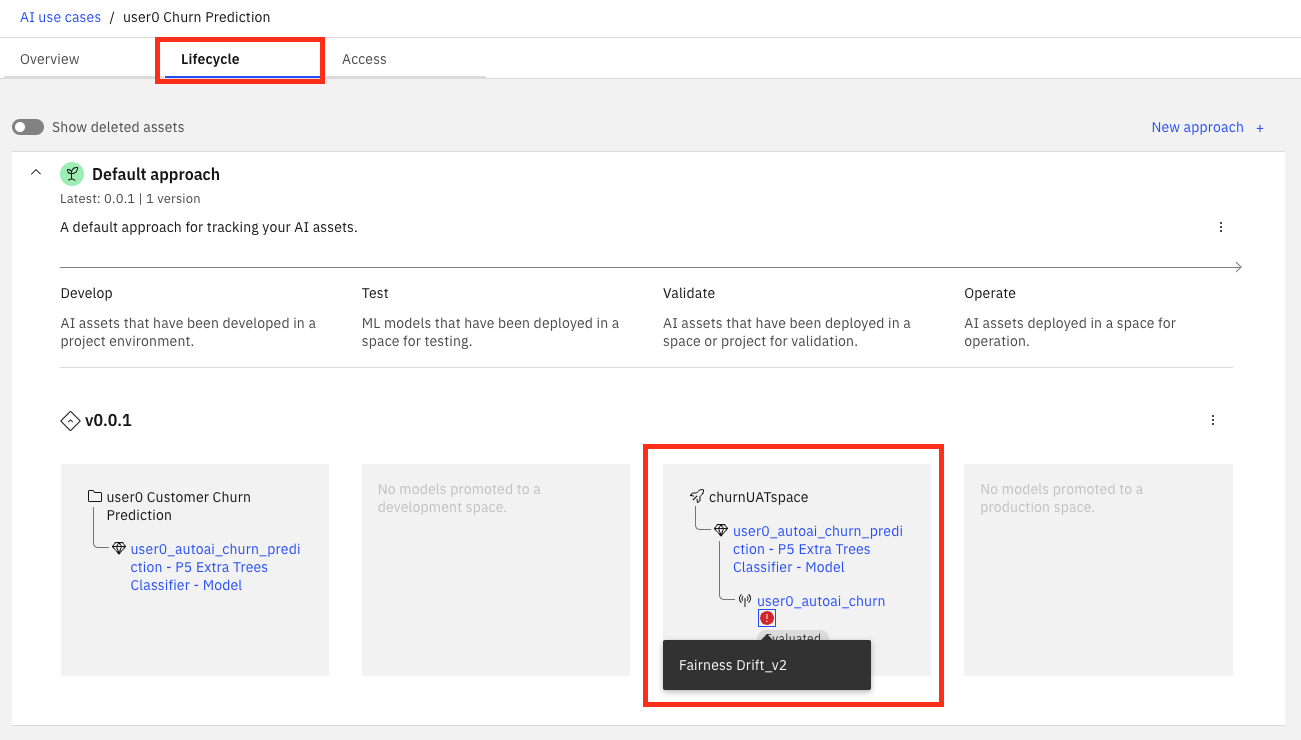
Task: Click the folder icon for user0 Customer Churn Prediction
Action: click(x=95, y=497)
